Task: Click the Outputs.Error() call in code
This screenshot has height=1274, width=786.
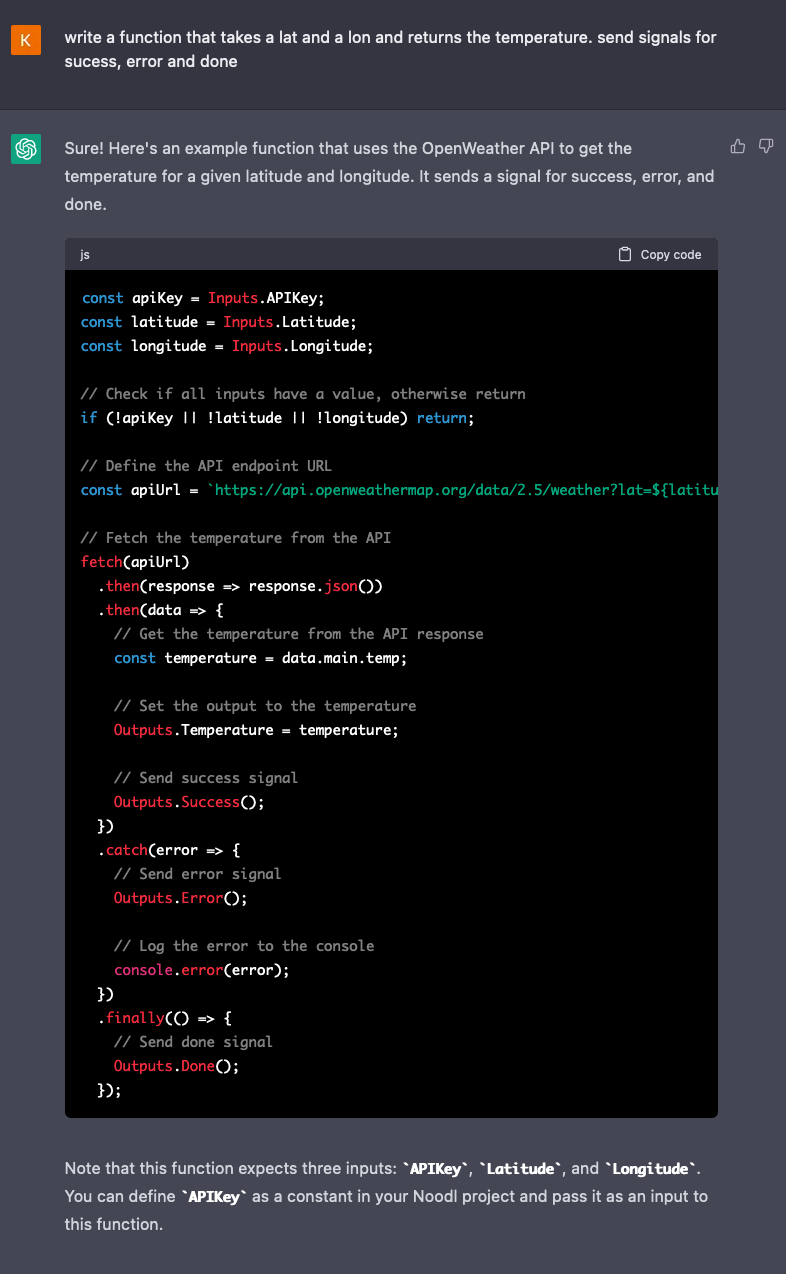Action: (x=180, y=898)
